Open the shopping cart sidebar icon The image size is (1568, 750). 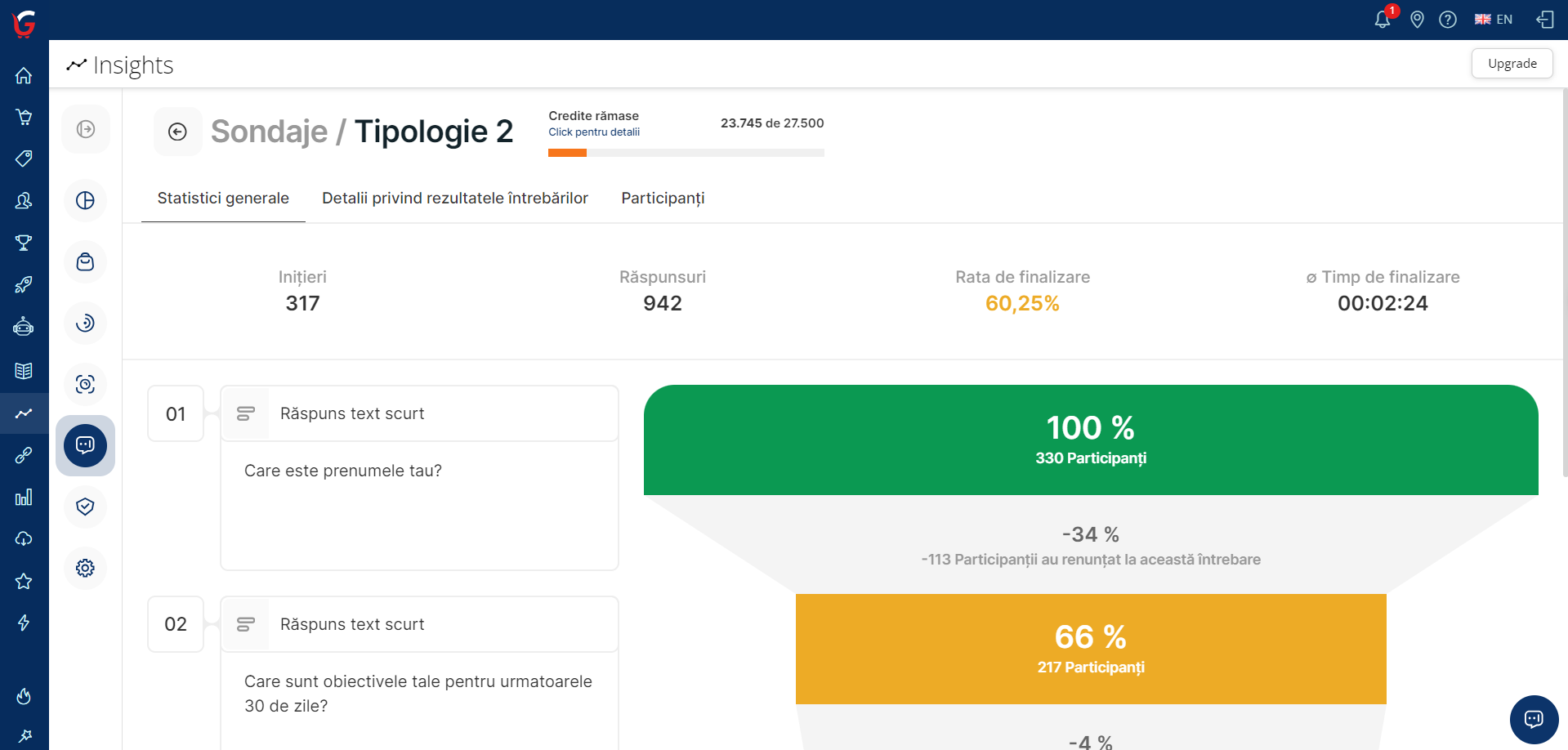tap(24, 117)
